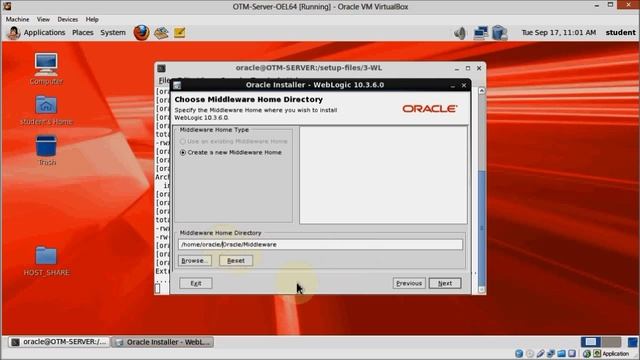
Task: Open the HOST_SHARE folder icon
Action: tap(46, 261)
